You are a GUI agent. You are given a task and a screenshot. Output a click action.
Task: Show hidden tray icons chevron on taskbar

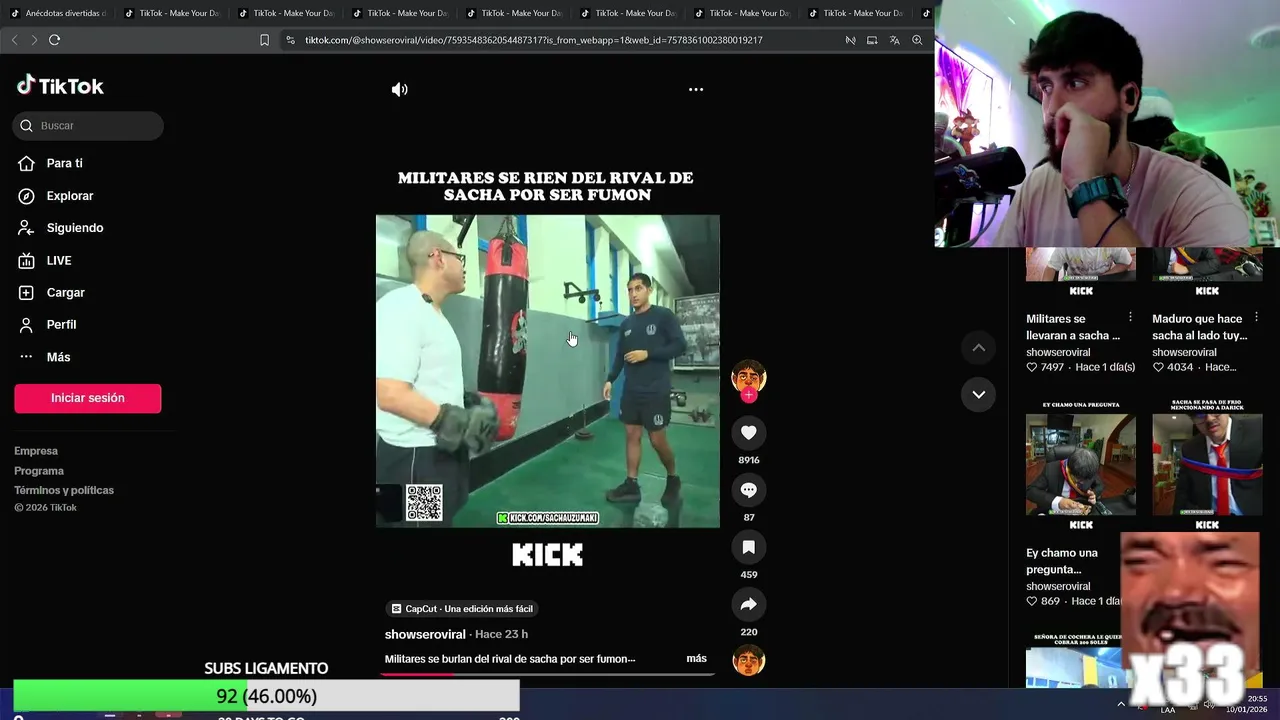[1120, 704]
